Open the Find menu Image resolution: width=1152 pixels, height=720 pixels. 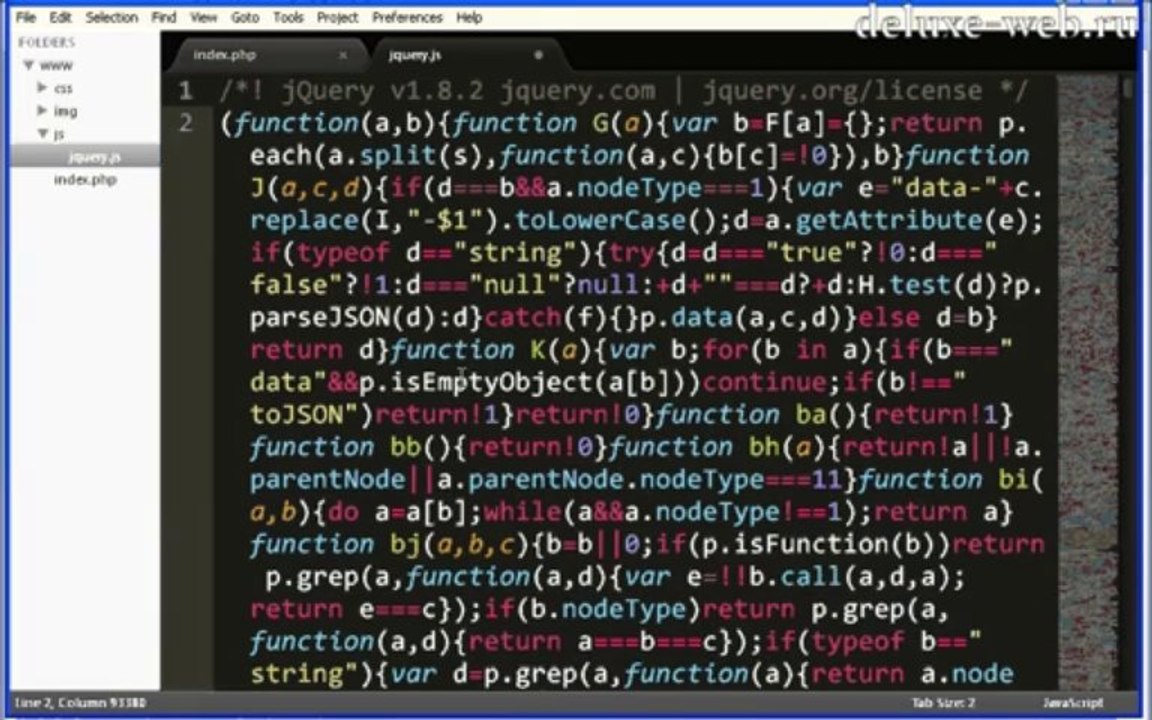(x=164, y=17)
